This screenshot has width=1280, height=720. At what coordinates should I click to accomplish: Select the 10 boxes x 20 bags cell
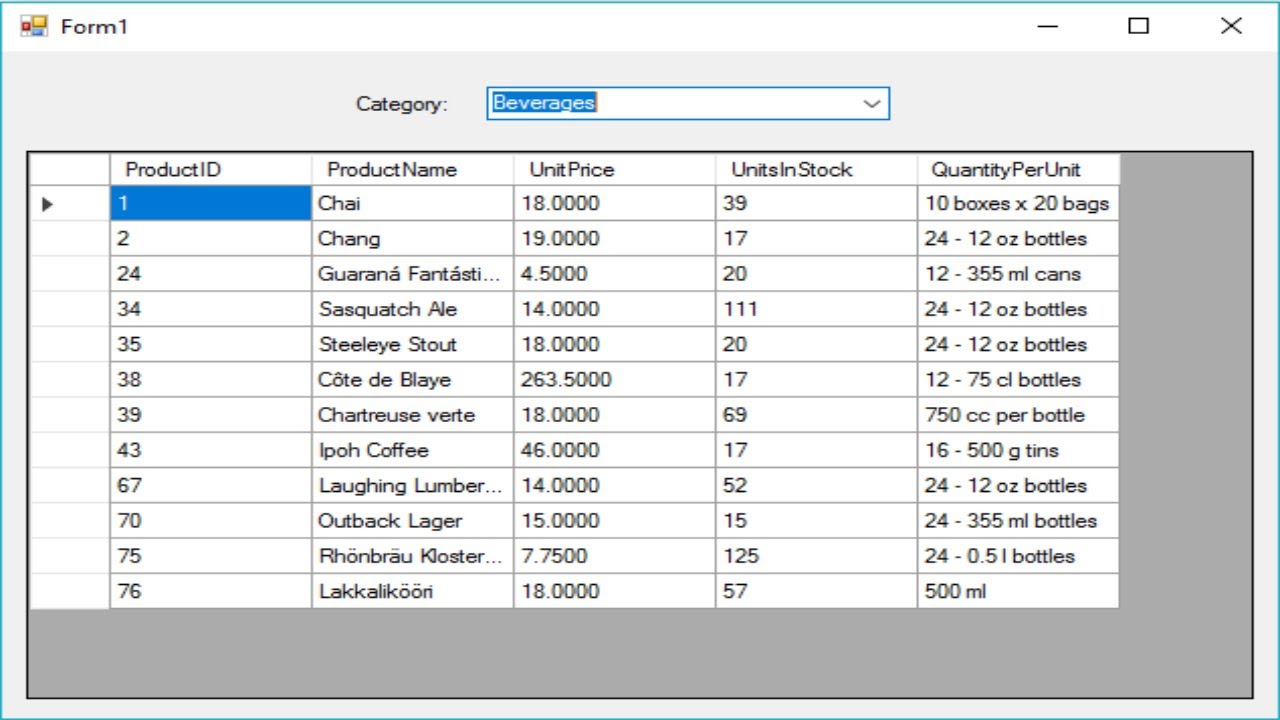(1018, 203)
